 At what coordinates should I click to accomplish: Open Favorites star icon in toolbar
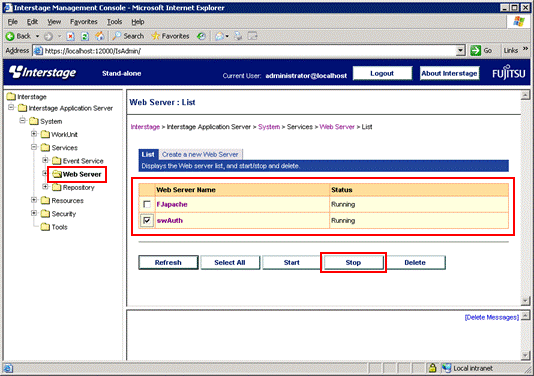(x=156, y=36)
